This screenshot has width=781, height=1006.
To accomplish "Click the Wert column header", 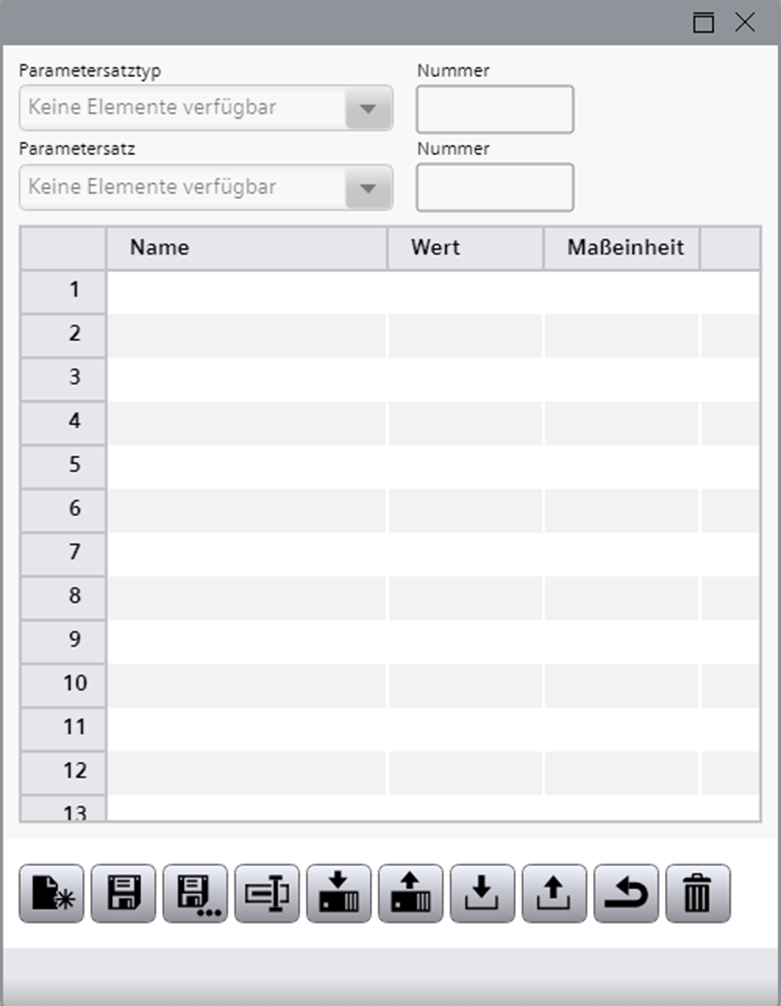I will point(465,248).
